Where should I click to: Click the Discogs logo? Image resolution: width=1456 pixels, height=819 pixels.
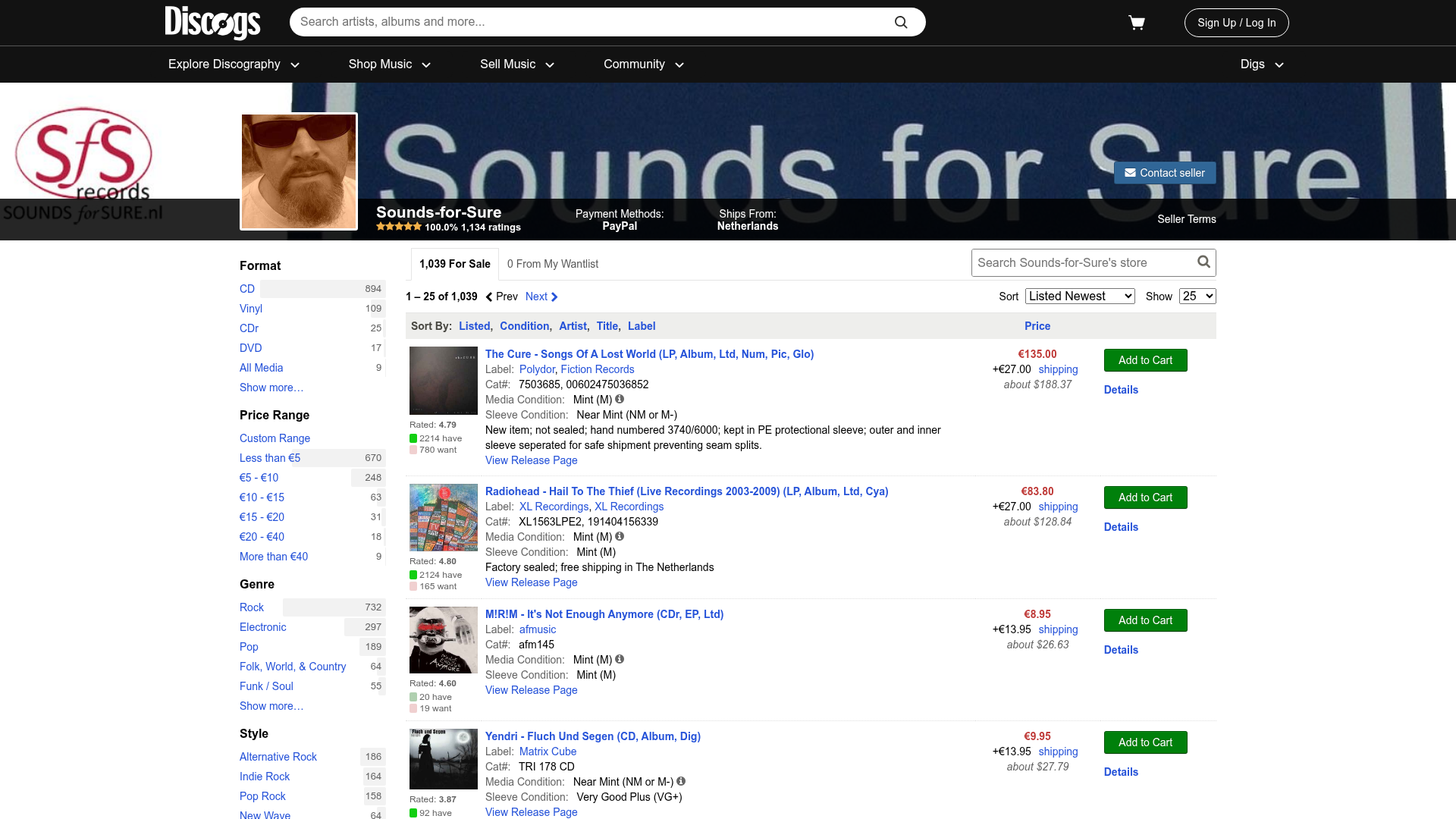pyautogui.click(x=212, y=22)
